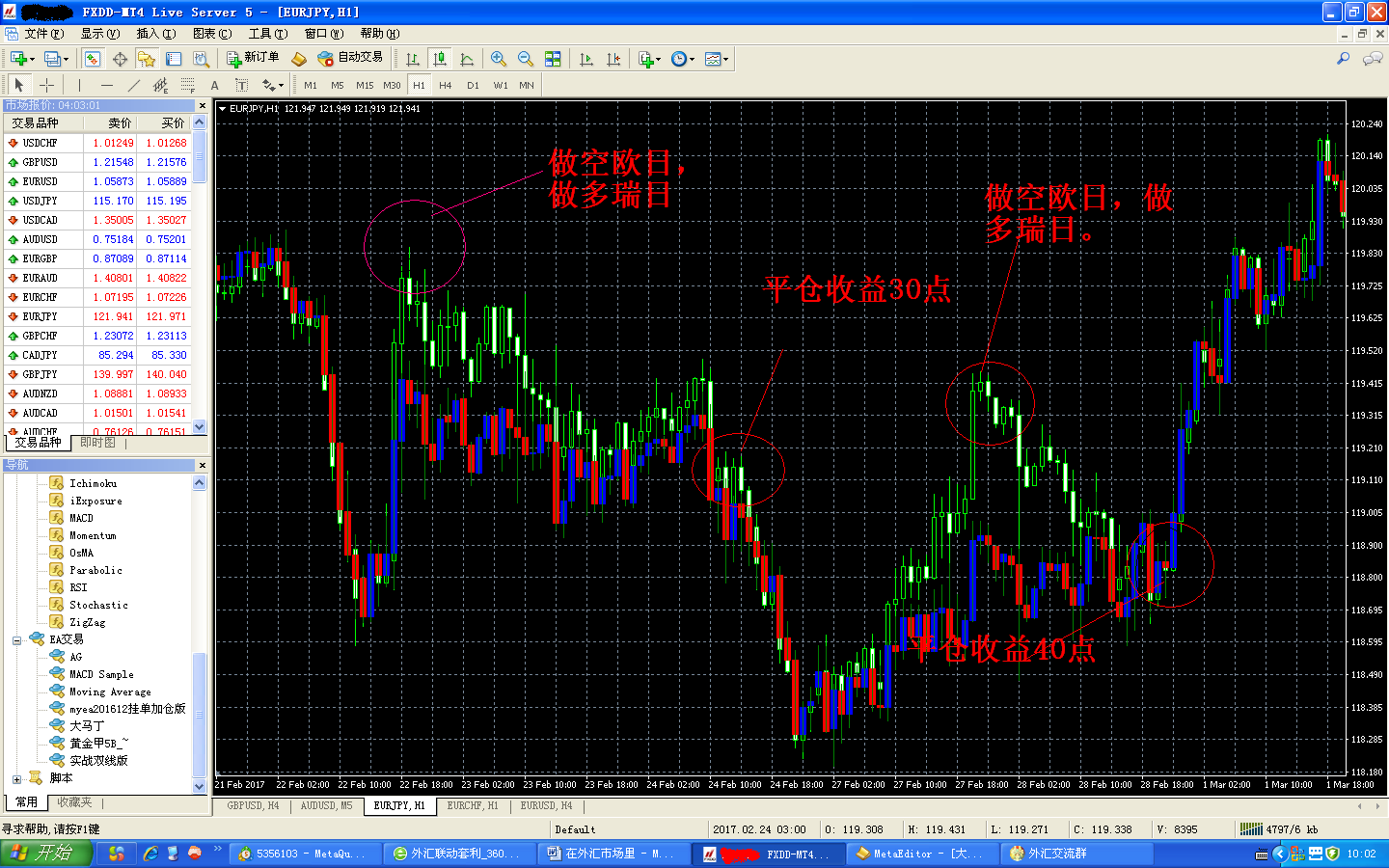This screenshot has width=1389, height=868.
Task: Open the MetaEditor taskbar item
Action: [923, 854]
